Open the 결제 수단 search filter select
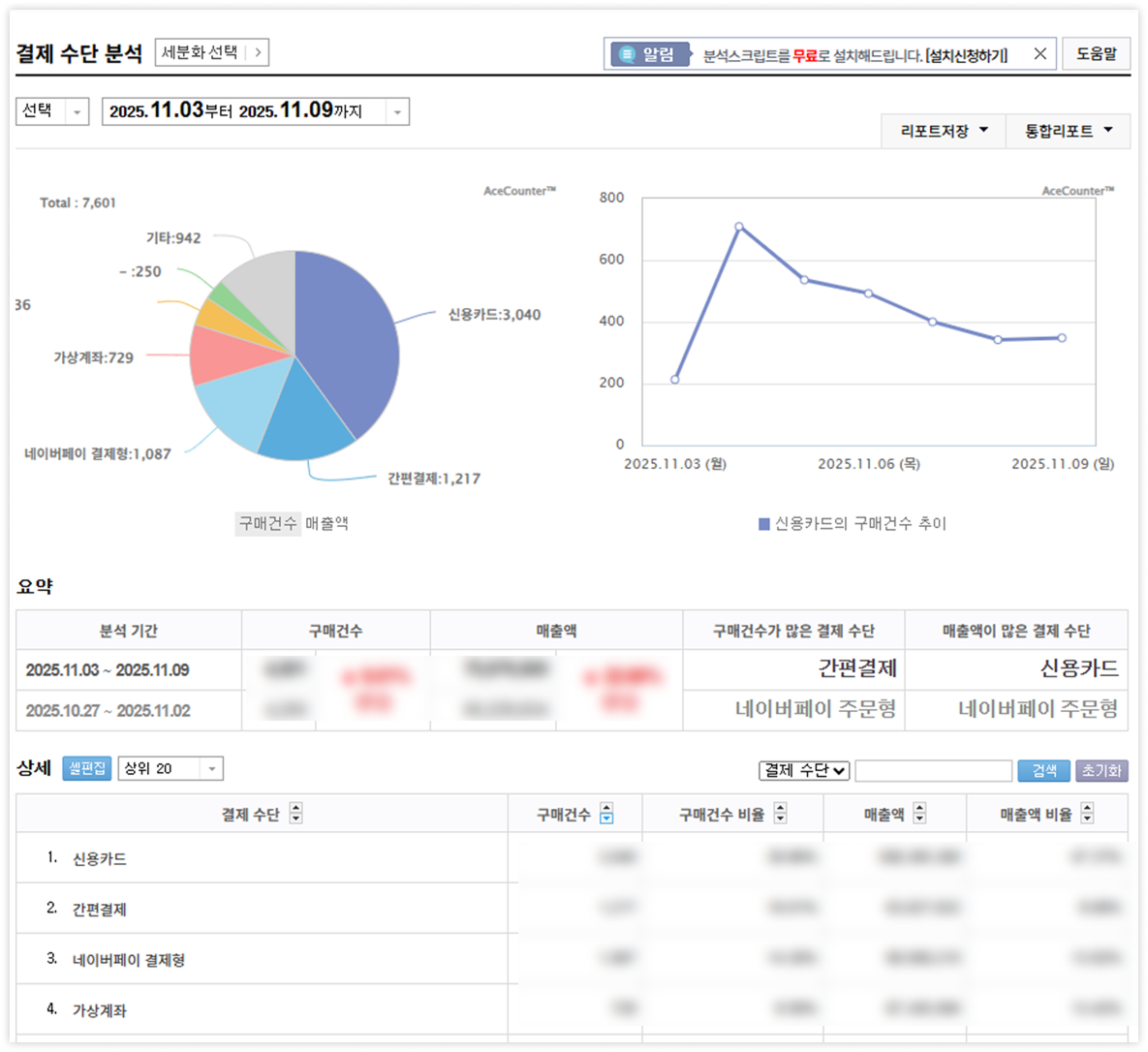The width and height of the screenshot is (1148, 1052). click(803, 770)
